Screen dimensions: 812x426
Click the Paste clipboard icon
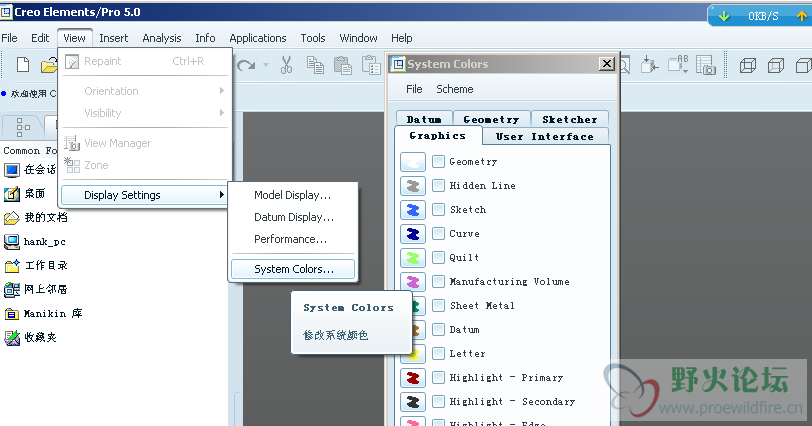click(342, 65)
